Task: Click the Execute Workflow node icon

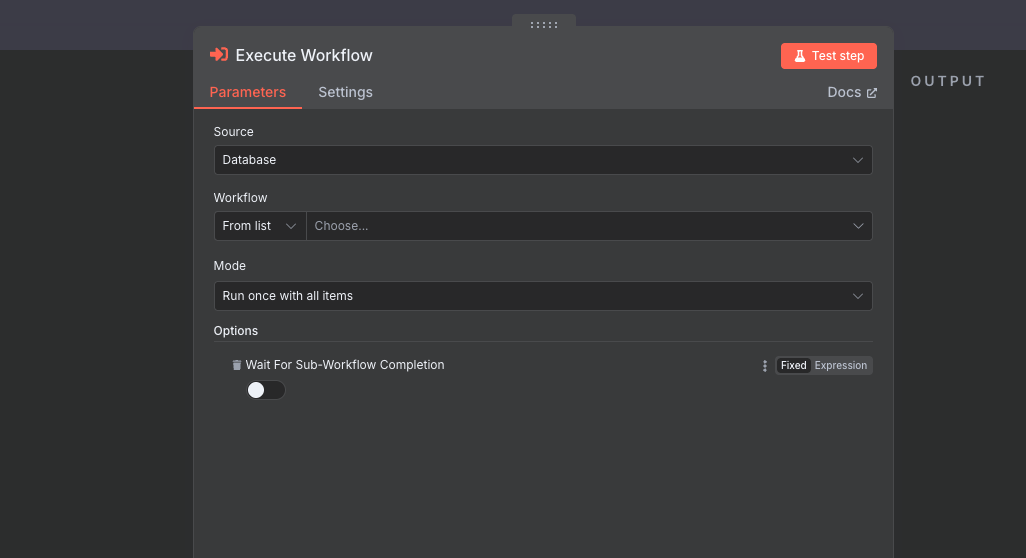Action: tap(219, 55)
